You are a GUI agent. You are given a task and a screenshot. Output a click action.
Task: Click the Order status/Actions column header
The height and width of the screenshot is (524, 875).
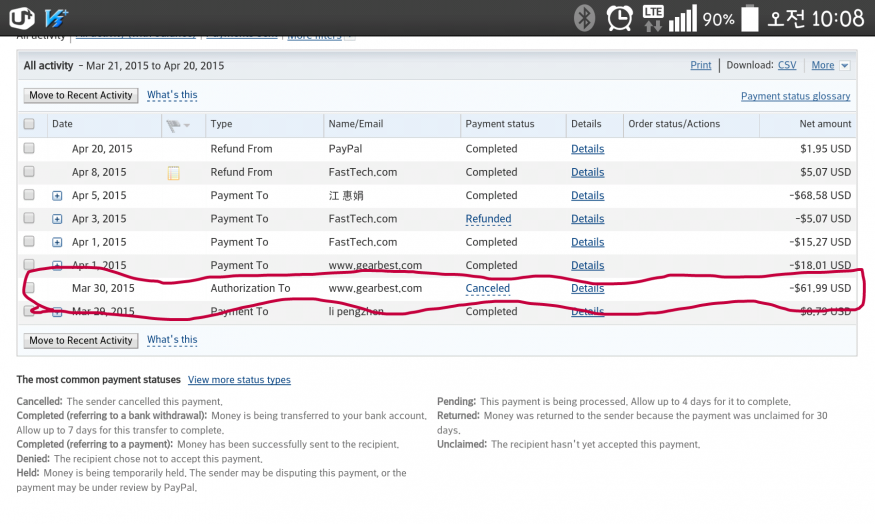tap(674, 124)
